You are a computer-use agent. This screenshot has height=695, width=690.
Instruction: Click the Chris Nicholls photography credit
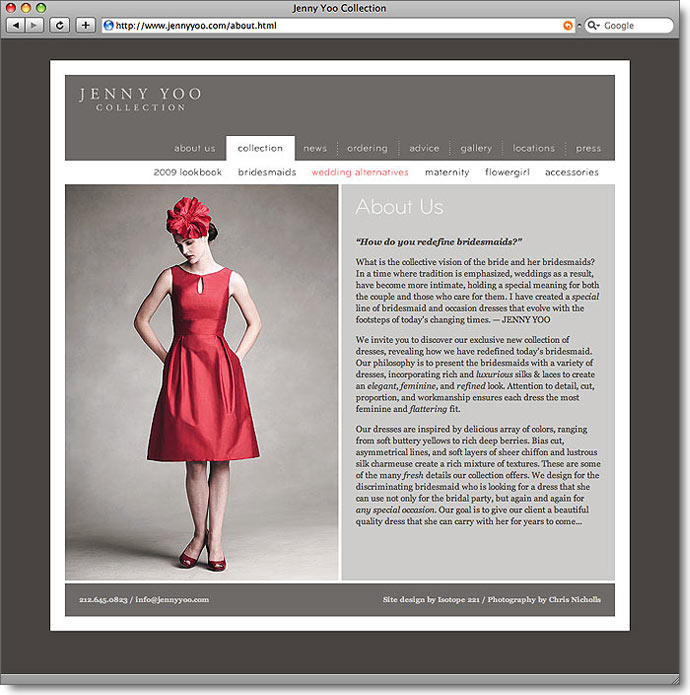pos(575,600)
